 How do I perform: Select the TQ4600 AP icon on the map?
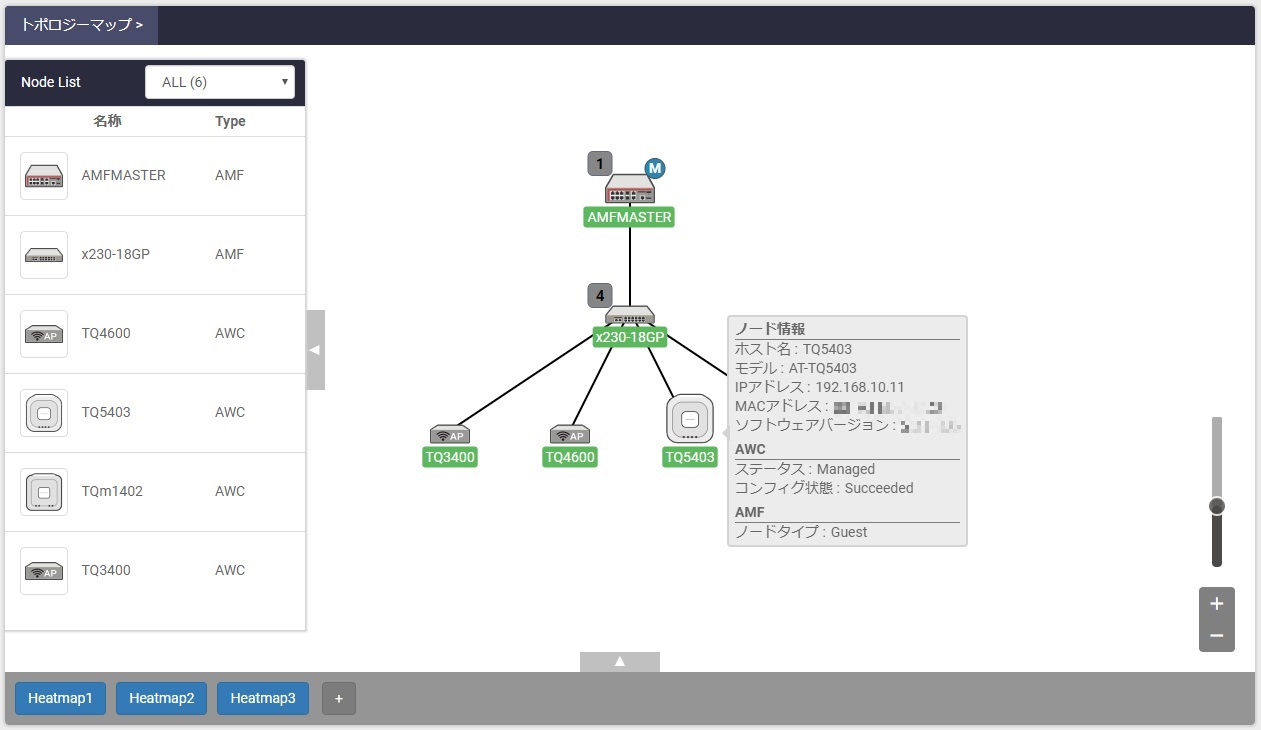(570, 435)
